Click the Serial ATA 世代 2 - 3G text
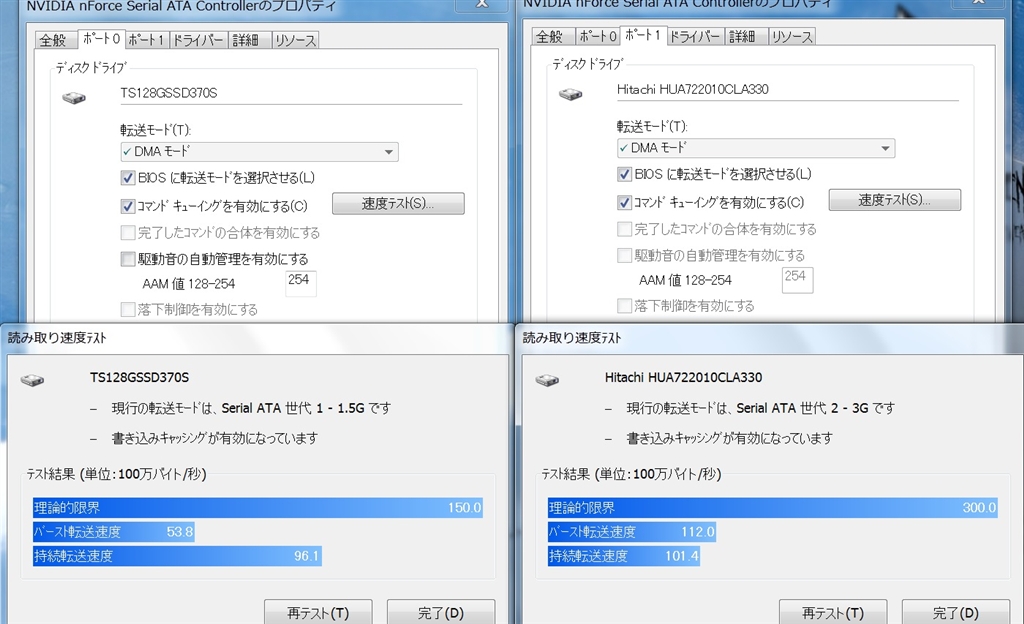Screen dimensions: 1024x624 803,409
